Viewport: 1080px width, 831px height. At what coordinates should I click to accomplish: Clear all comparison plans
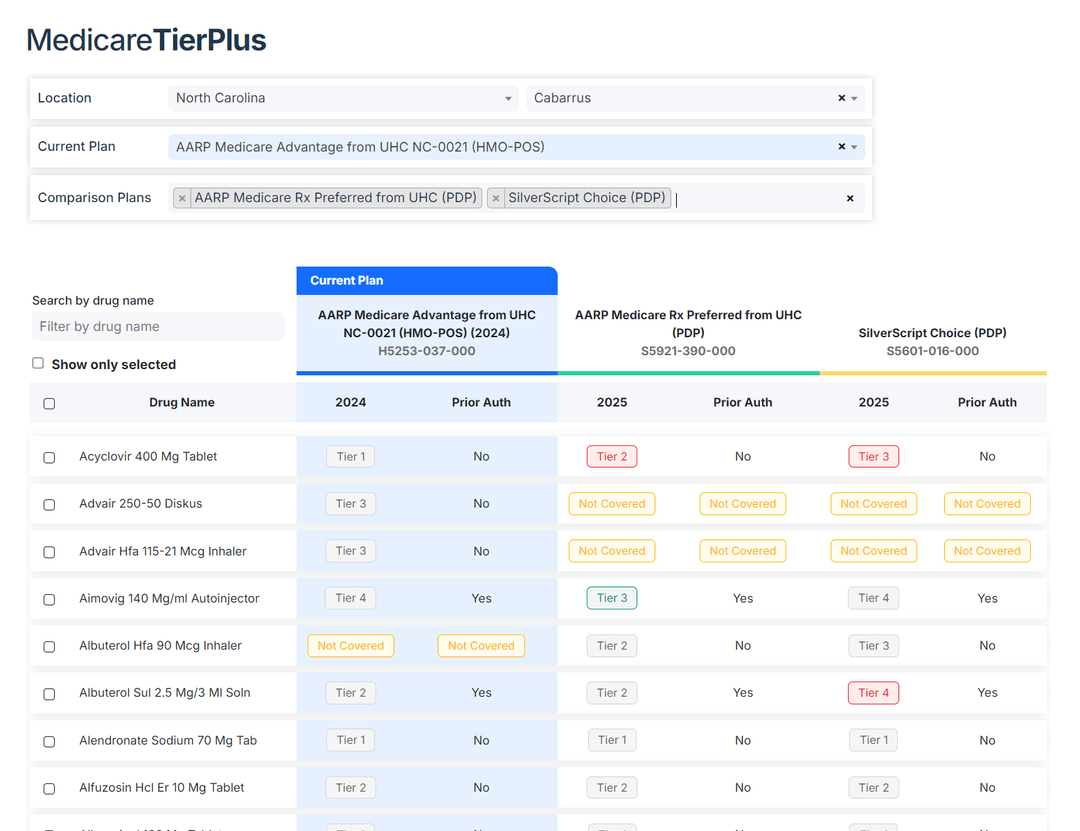[850, 198]
